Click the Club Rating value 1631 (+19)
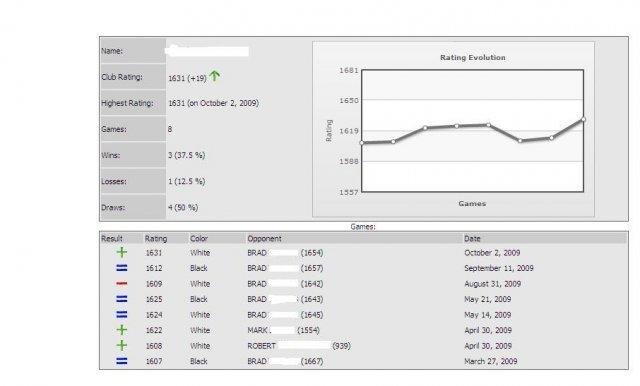The image size is (640, 386). click(187, 78)
